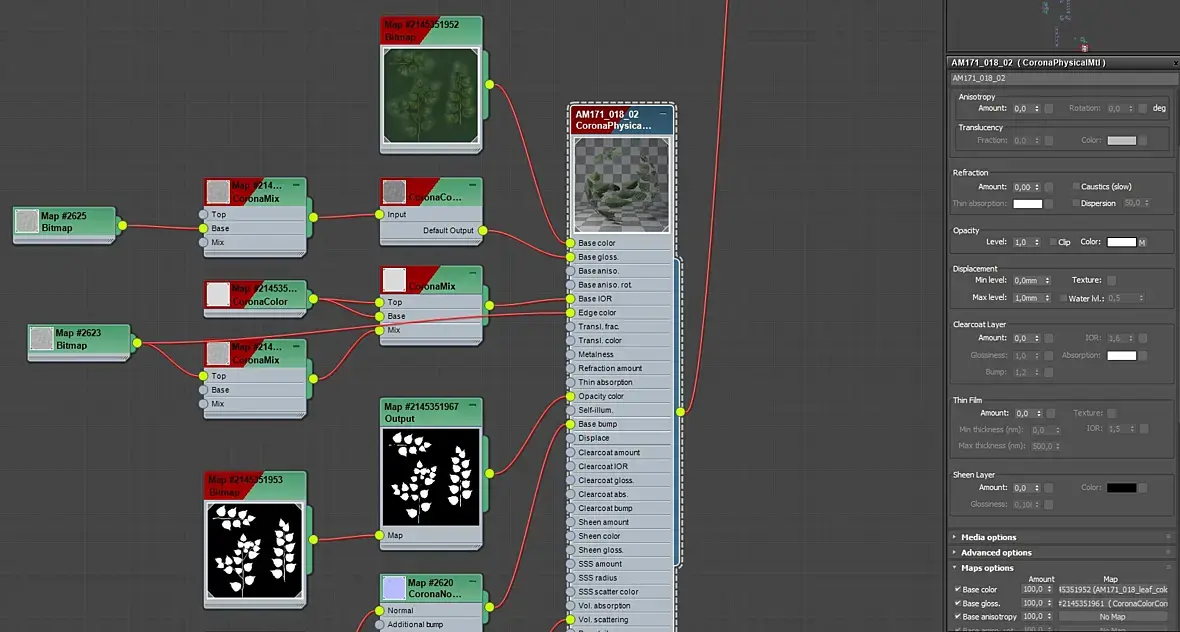Click the Map #2623 Bitmap output socket
1180x632 pixels.
137,343
